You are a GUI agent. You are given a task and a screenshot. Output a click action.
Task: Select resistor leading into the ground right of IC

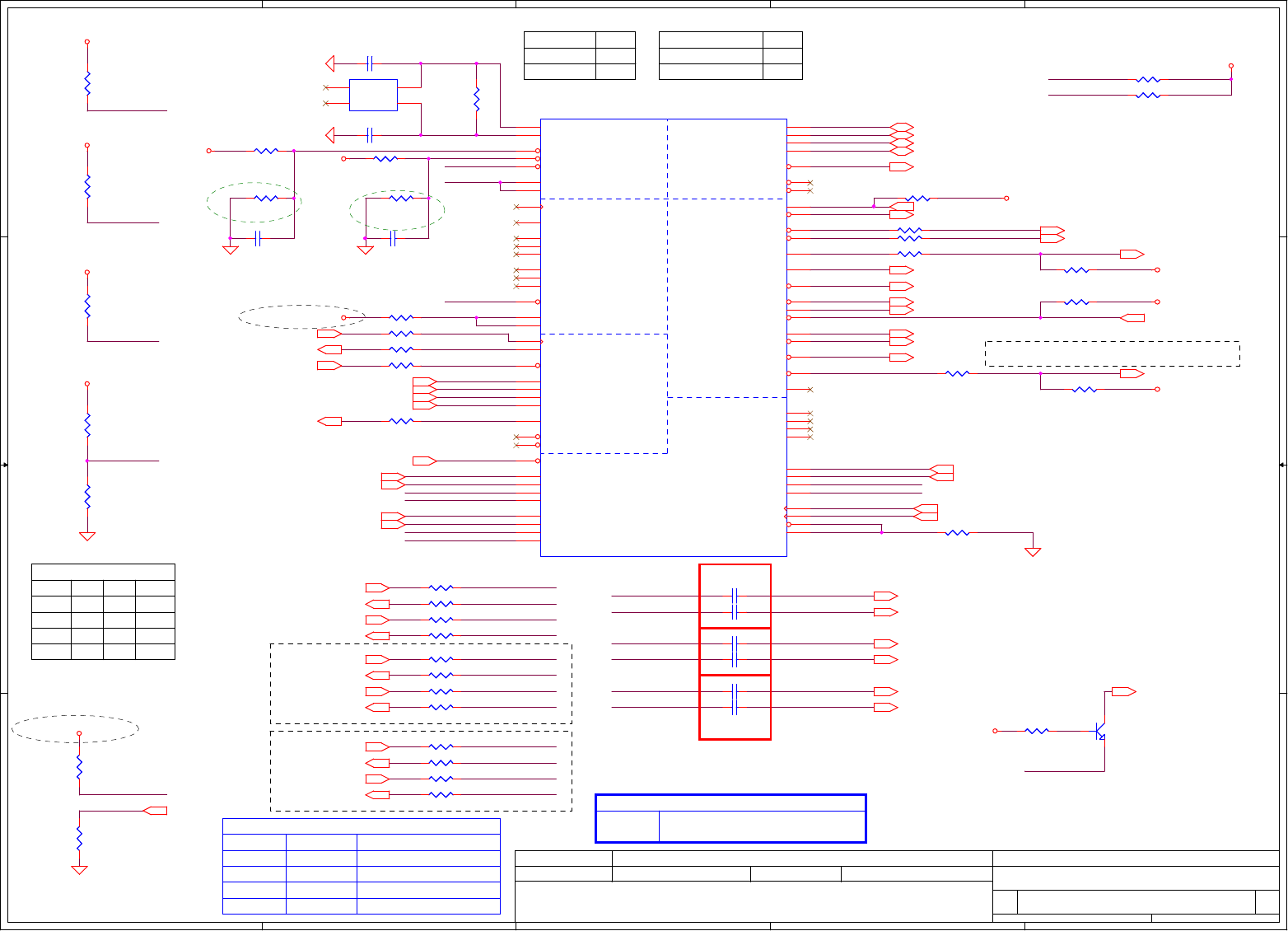[x=957, y=533]
